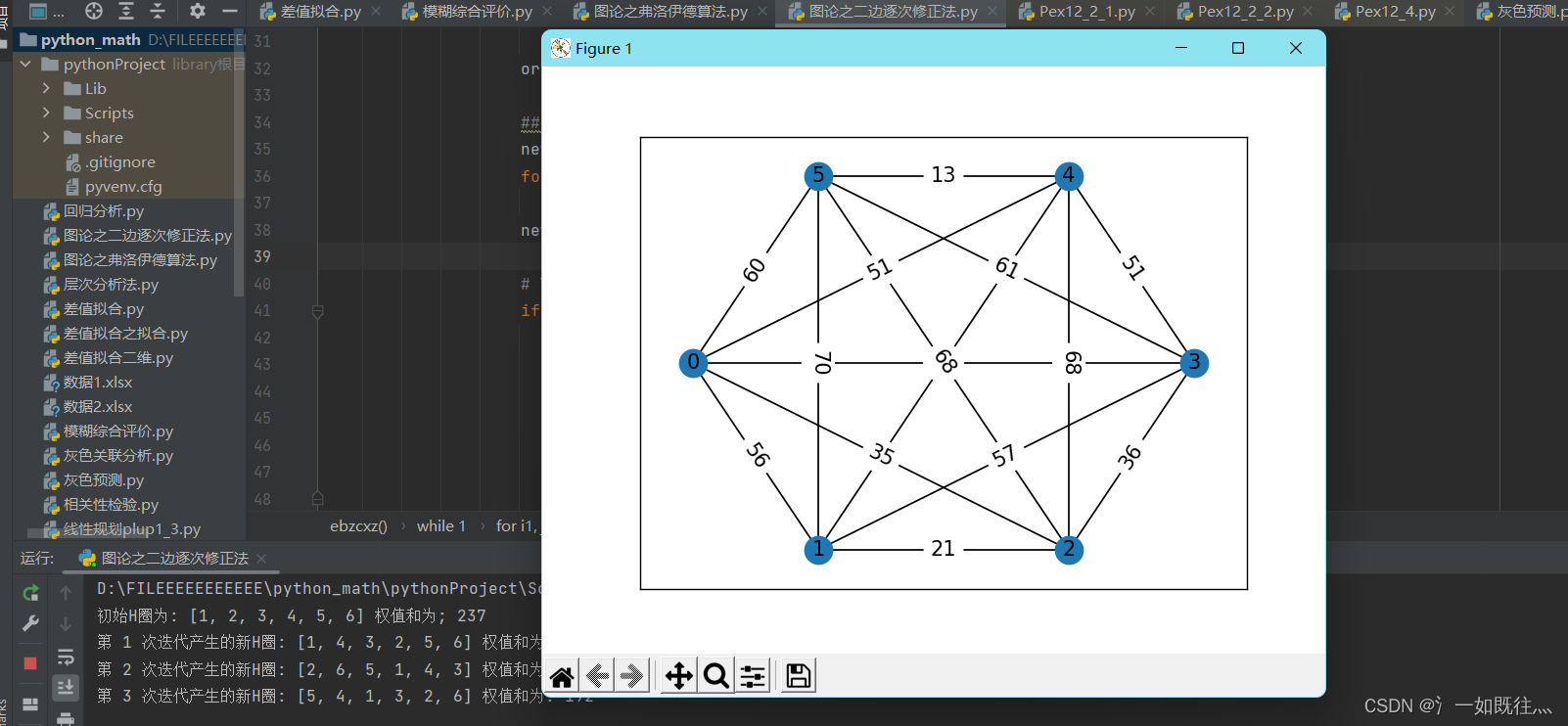Open Configure subplots in Figure 1
Screen dimensions: 1568x726
click(753, 676)
